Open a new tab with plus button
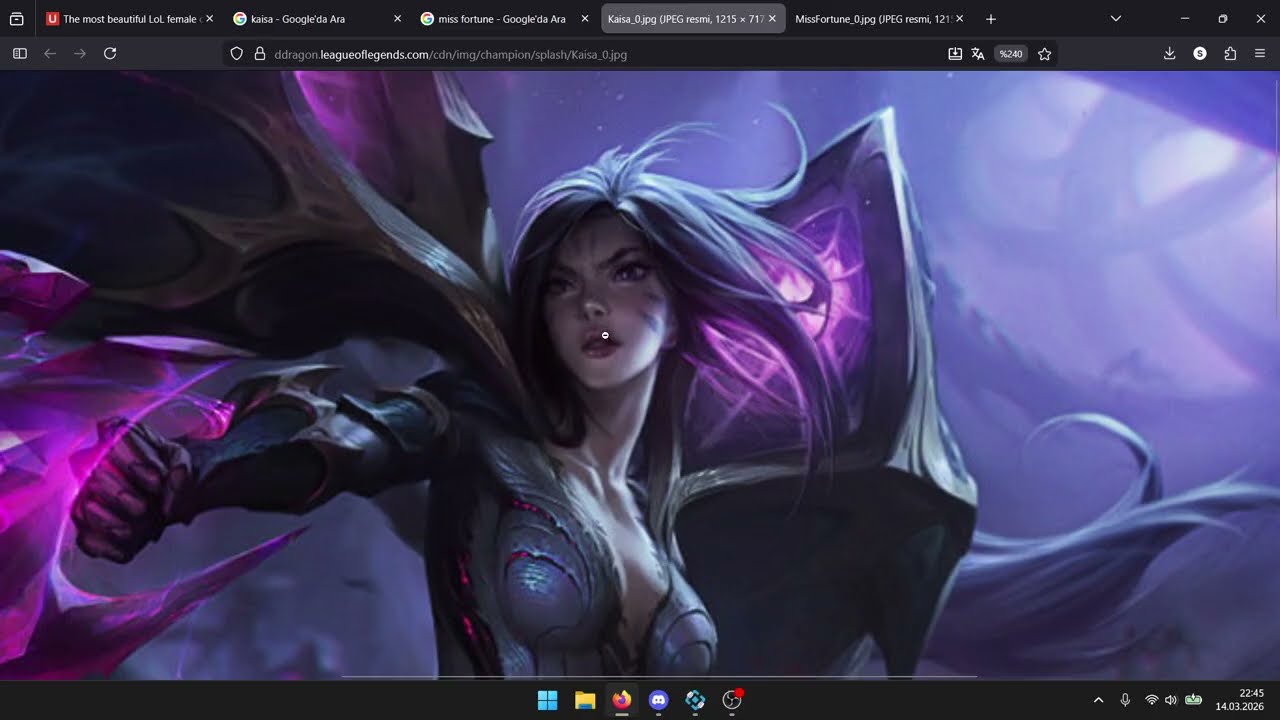 point(991,19)
